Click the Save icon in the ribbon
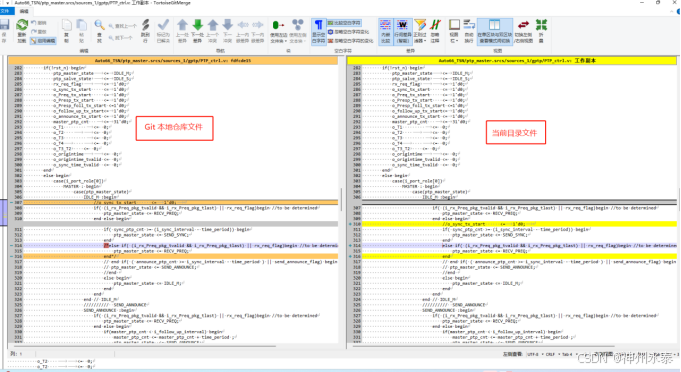Viewport: 681px width, 372px height. coord(4,30)
